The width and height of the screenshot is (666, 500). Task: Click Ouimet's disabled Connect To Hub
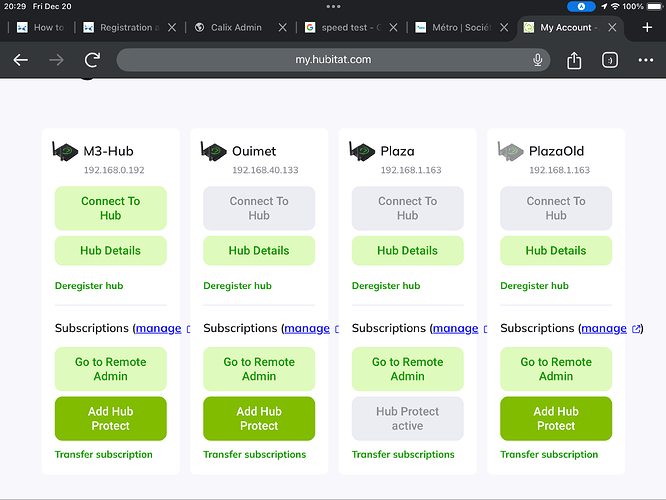[x=259, y=208]
